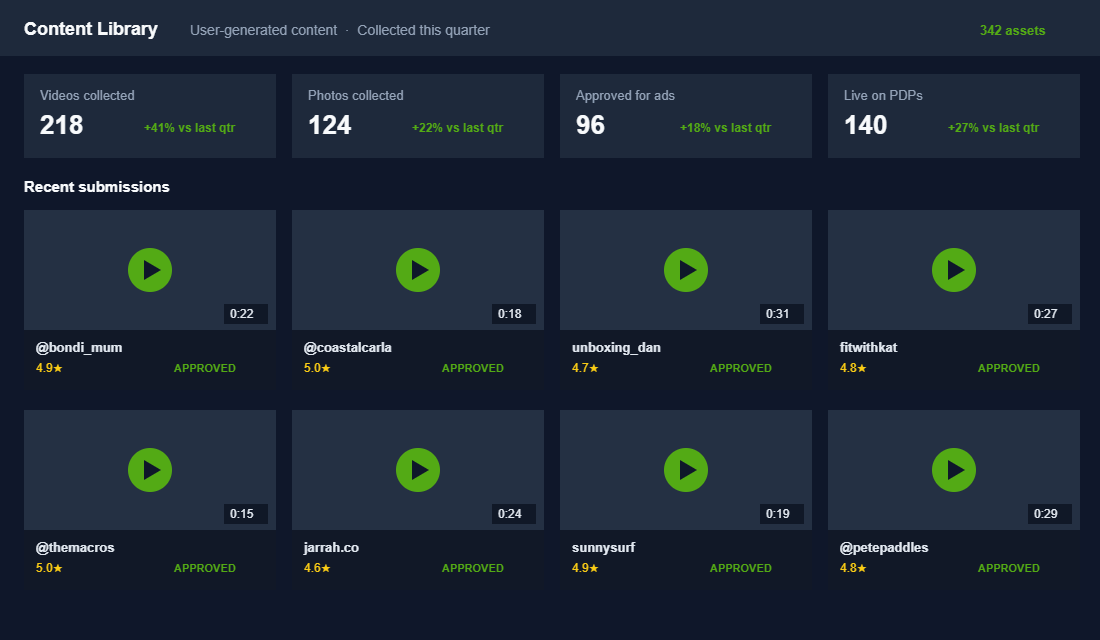
Task: Click the 0:24 duration badge
Action: pos(514,514)
